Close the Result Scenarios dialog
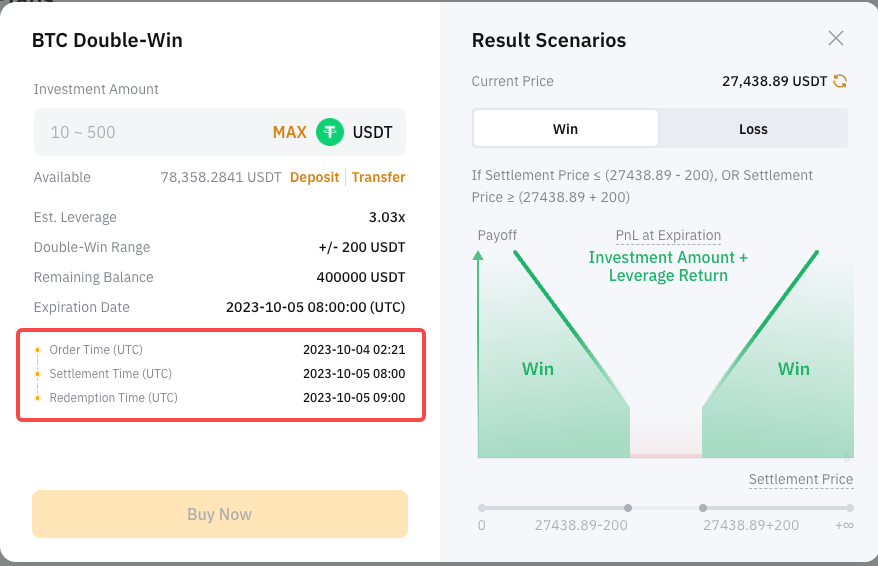 [x=835, y=38]
